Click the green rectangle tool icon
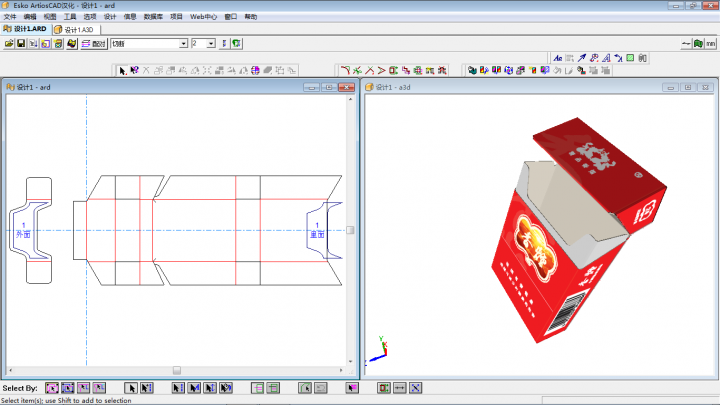Image resolution: width=720 pixels, height=405 pixels. [630, 58]
